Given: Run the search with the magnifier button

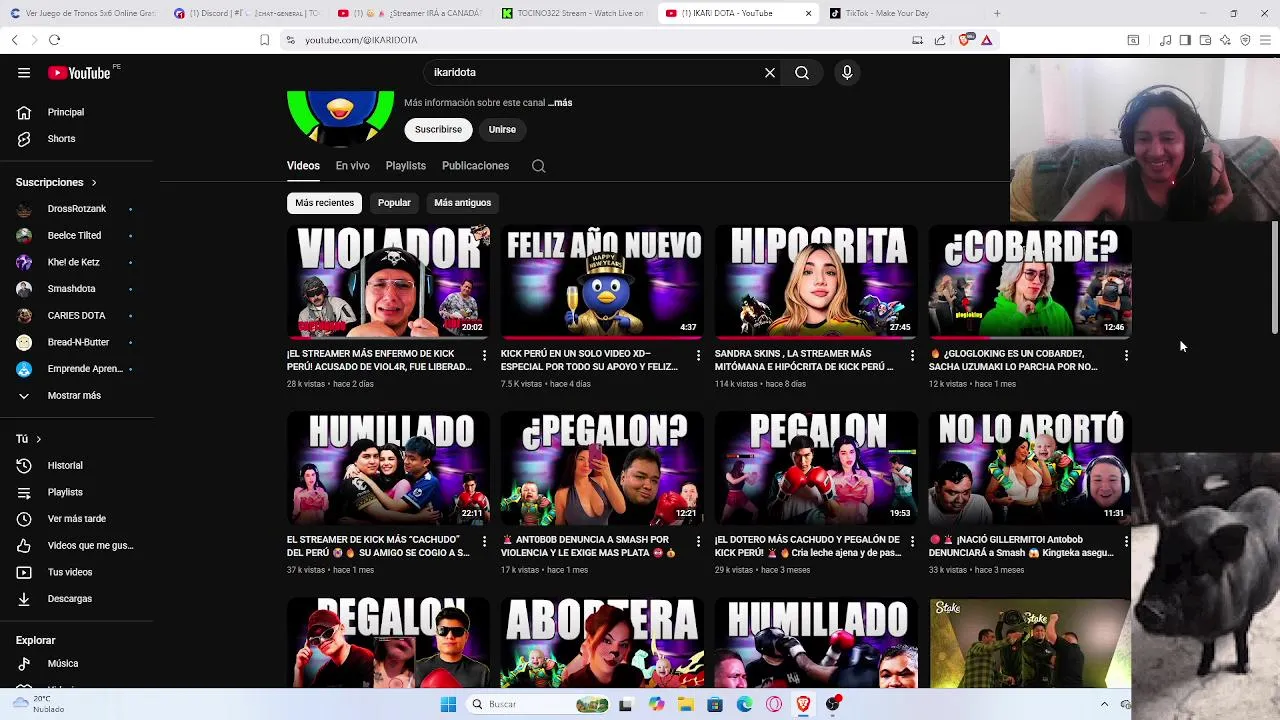Looking at the screenshot, I should (802, 72).
